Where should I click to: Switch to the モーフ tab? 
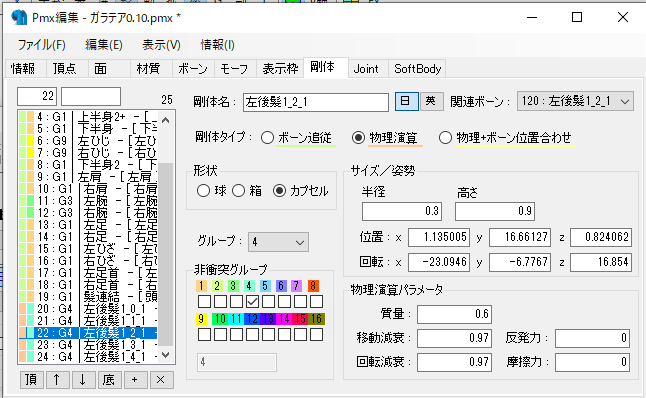[x=234, y=68]
